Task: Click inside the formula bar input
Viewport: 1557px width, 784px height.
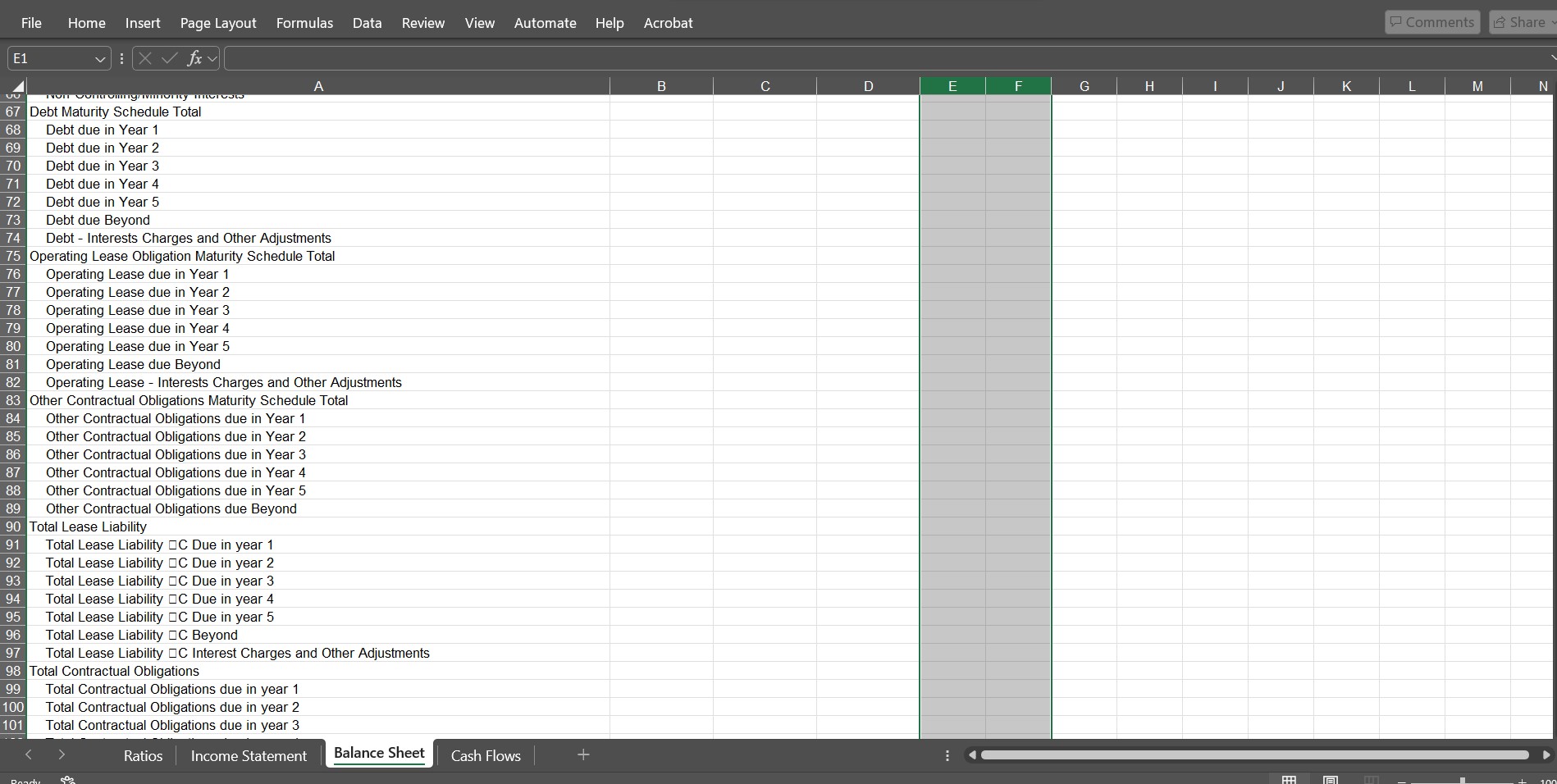Action: click(889, 58)
